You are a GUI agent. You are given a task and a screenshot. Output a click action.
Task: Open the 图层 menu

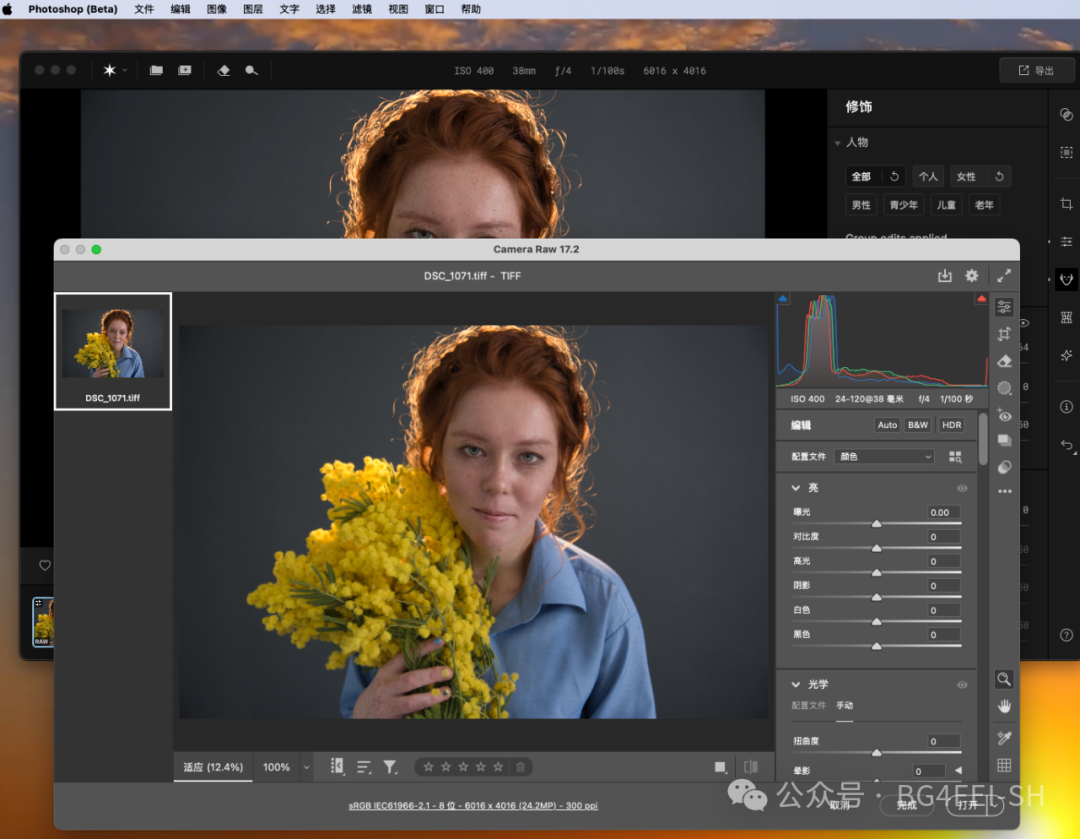pyautogui.click(x=253, y=9)
